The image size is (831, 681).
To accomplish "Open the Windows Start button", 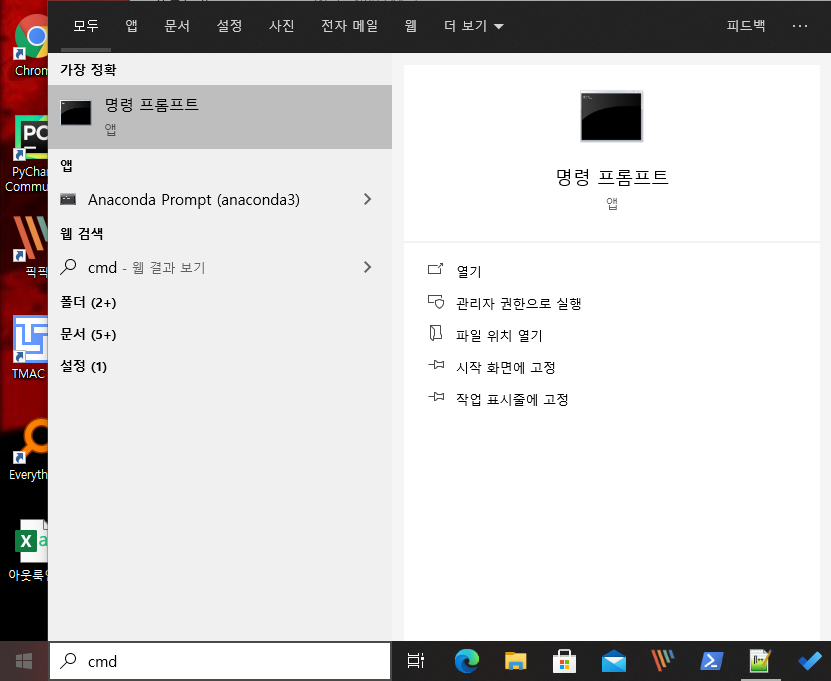I will click(24, 661).
